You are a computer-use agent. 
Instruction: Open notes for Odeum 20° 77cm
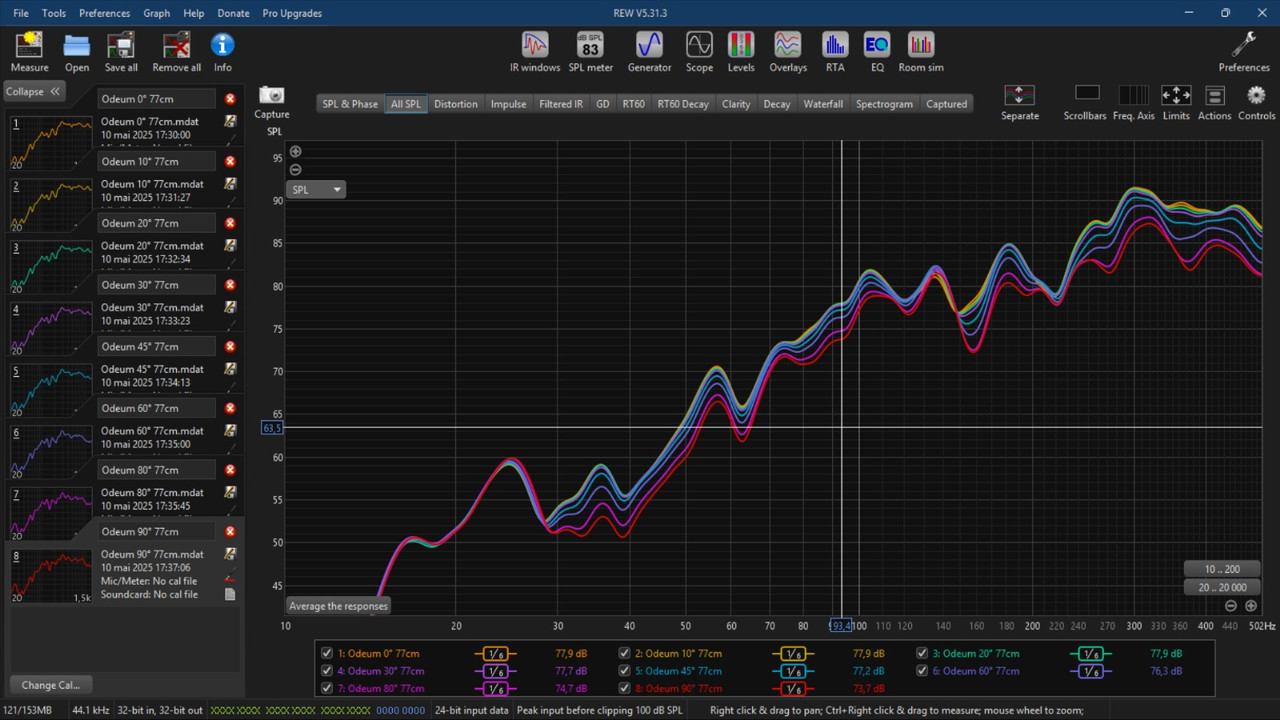click(230, 245)
